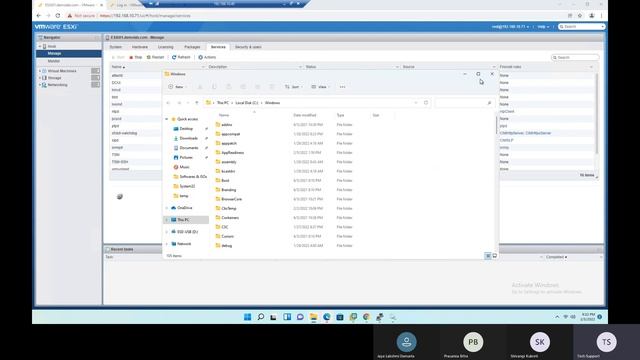Screen dimensions: 640x360
Task: Open the View menu in File Explorer
Action: click(320, 87)
